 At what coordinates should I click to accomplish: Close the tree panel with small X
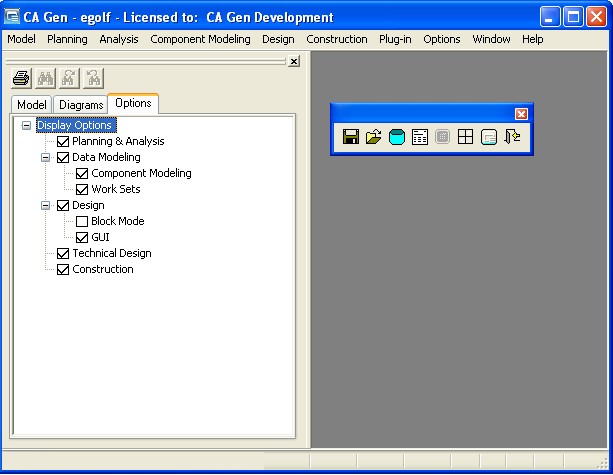tap(294, 61)
